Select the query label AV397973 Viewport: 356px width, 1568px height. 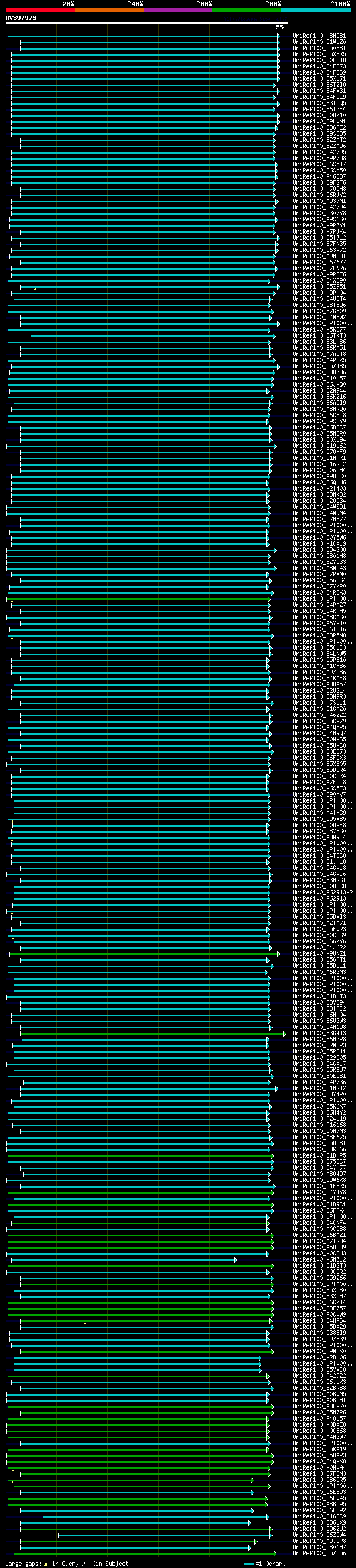tap(21, 18)
